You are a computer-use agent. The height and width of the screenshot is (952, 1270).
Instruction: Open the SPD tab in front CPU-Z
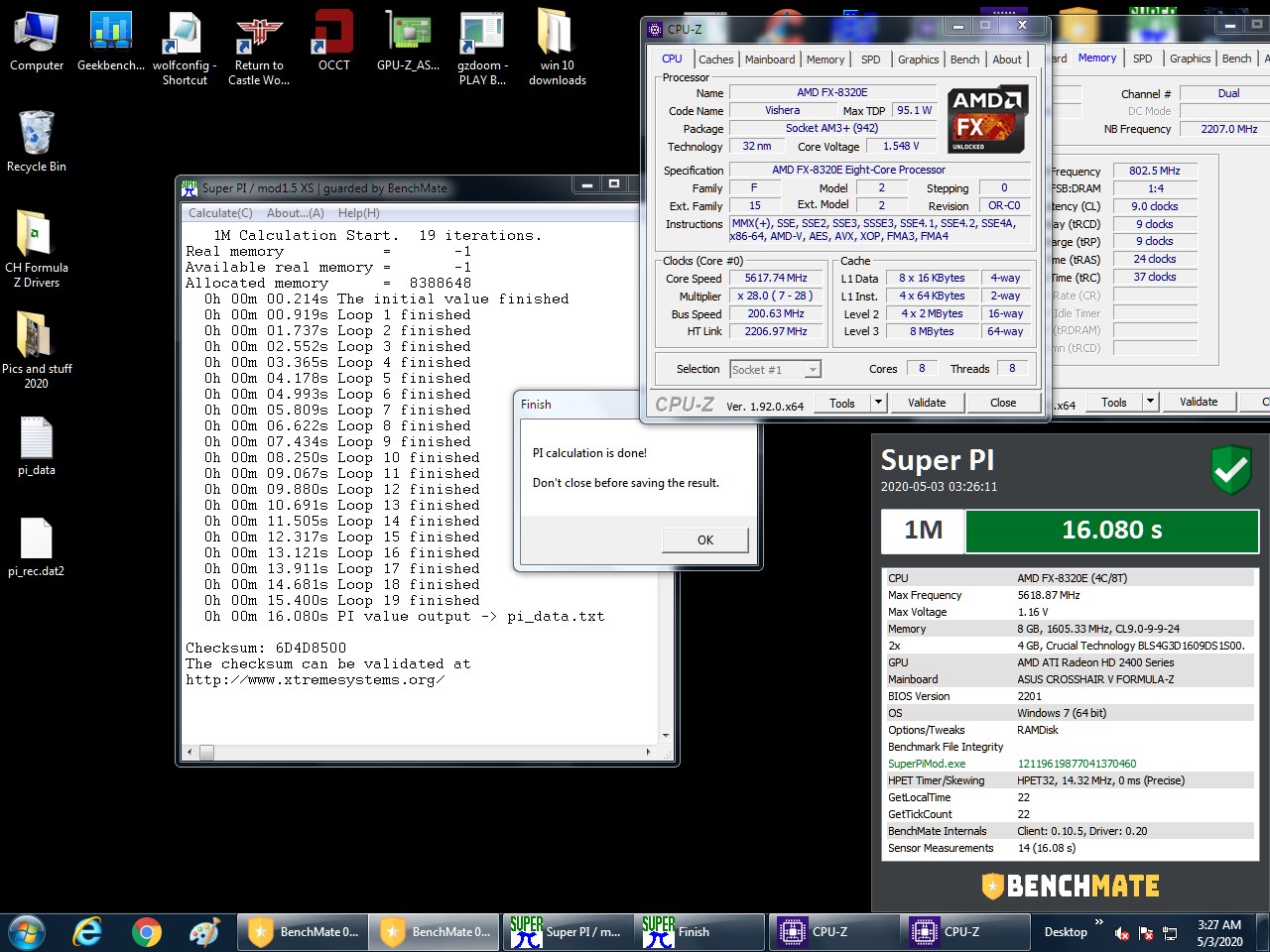pyautogui.click(x=870, y=59)
